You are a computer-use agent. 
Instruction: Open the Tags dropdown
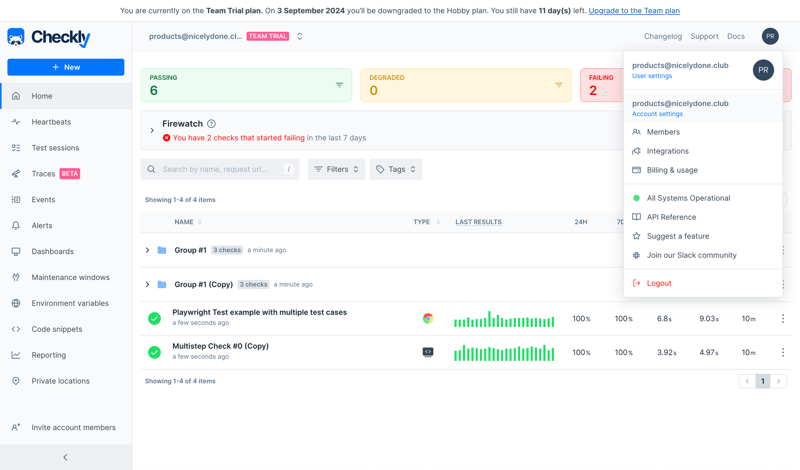[396, 169]
